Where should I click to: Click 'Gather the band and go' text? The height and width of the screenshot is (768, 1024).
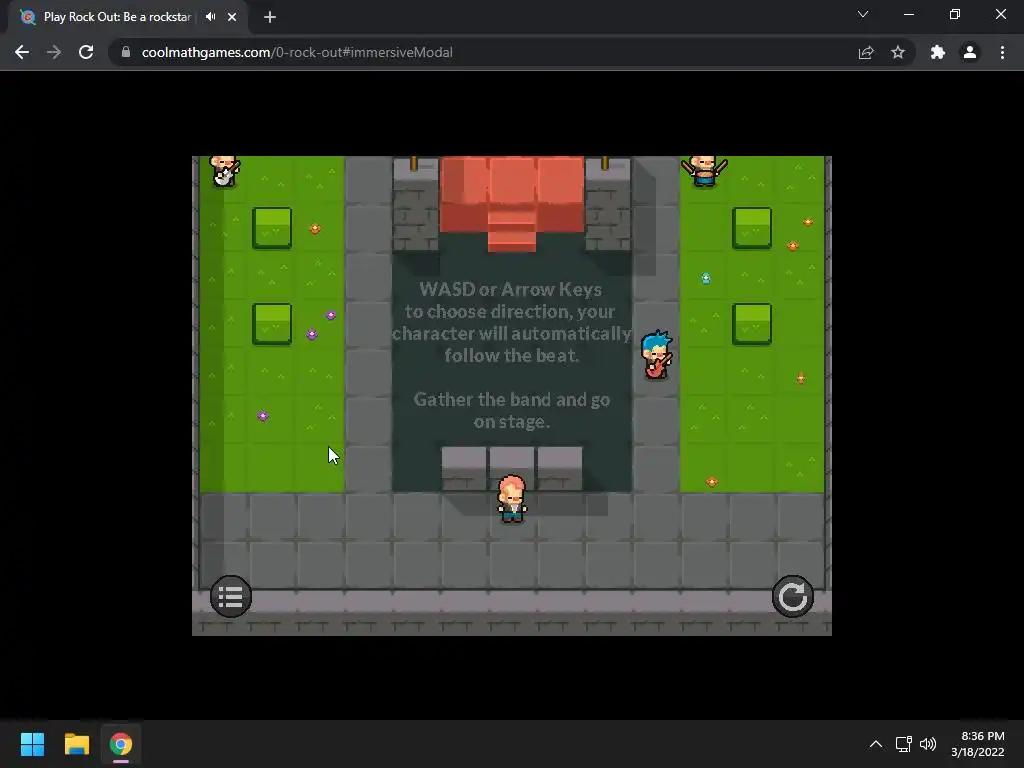point(511,399)
